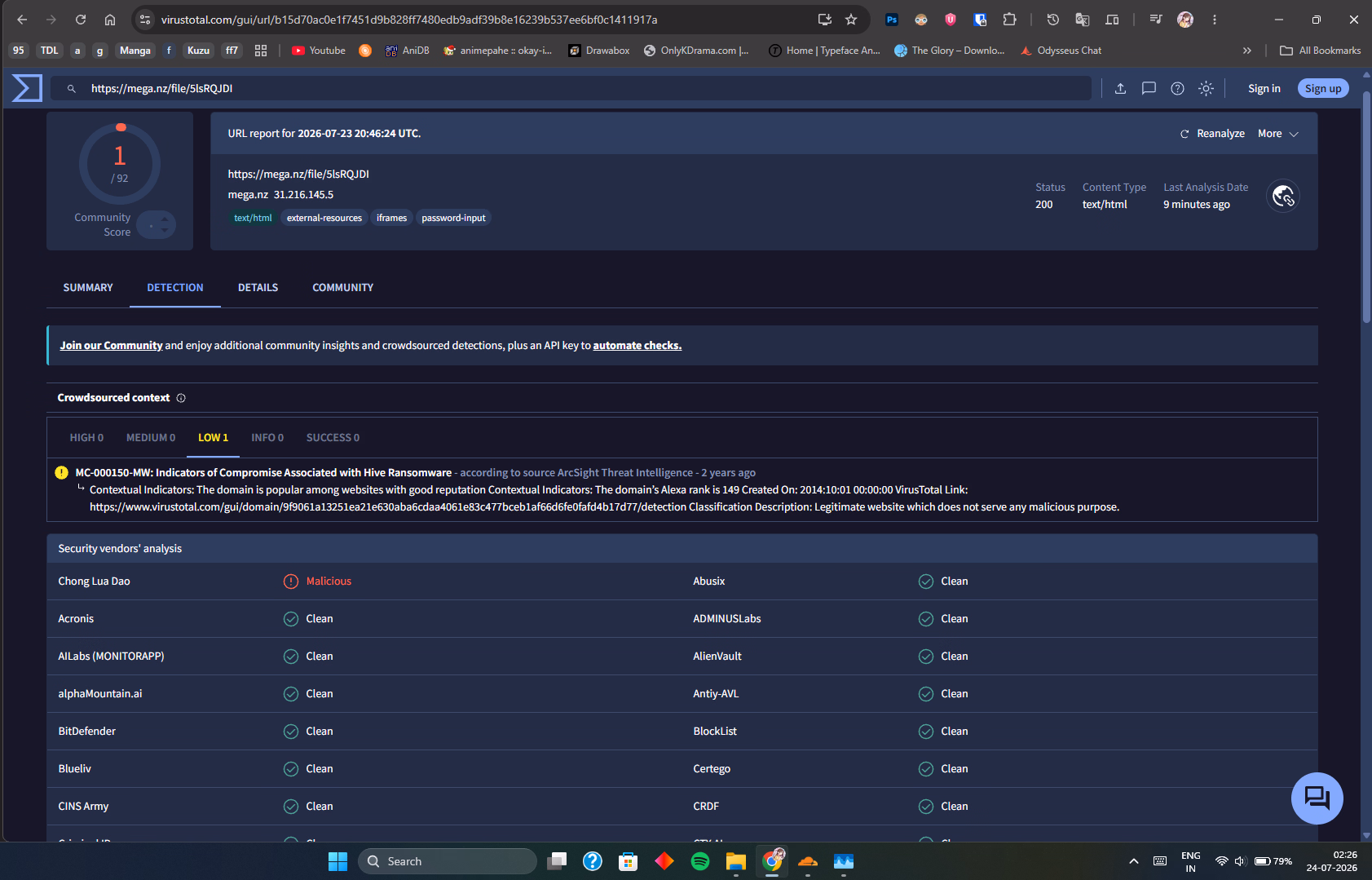Vote on the Community Score toggle

pos(156,225)
